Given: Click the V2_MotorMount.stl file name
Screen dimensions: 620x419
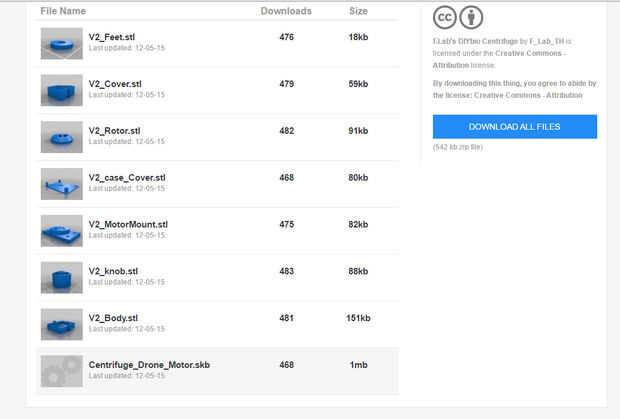Looking at the screenshot, I should (128, 225).
